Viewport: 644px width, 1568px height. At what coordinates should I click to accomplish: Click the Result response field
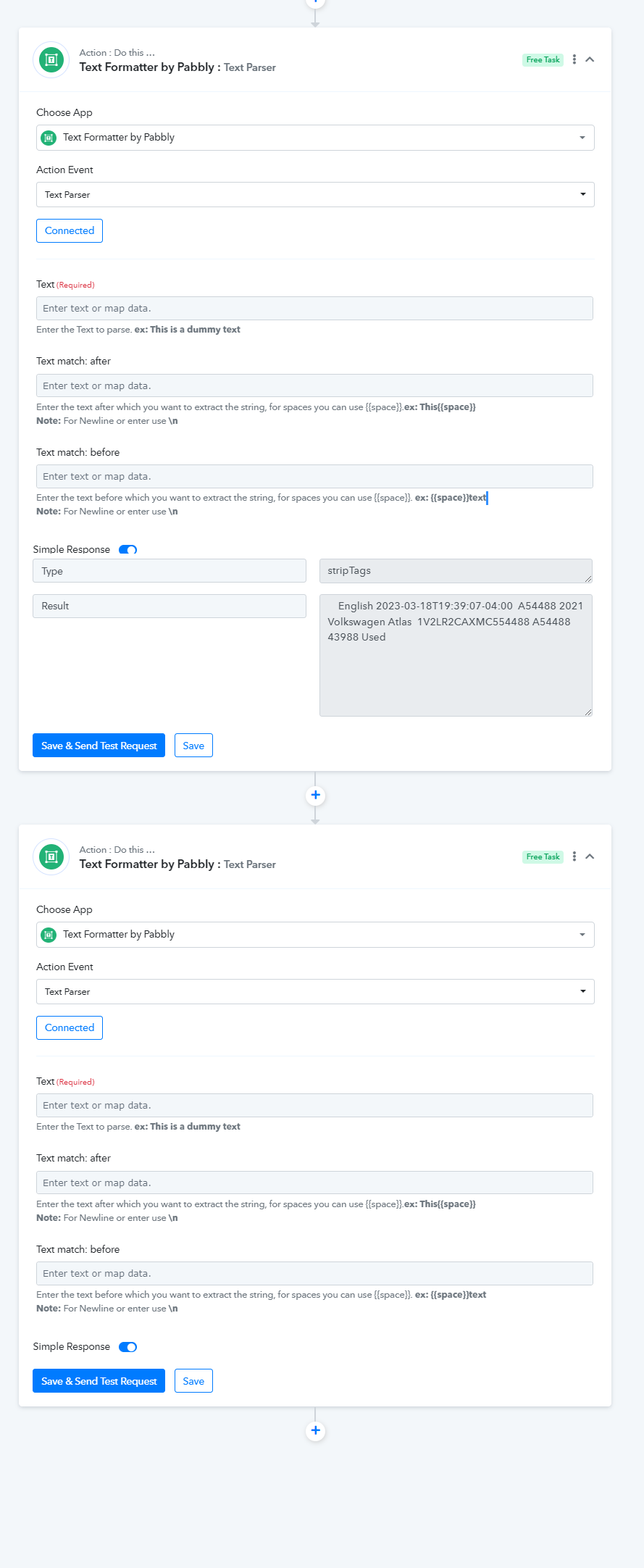point(170,606)
